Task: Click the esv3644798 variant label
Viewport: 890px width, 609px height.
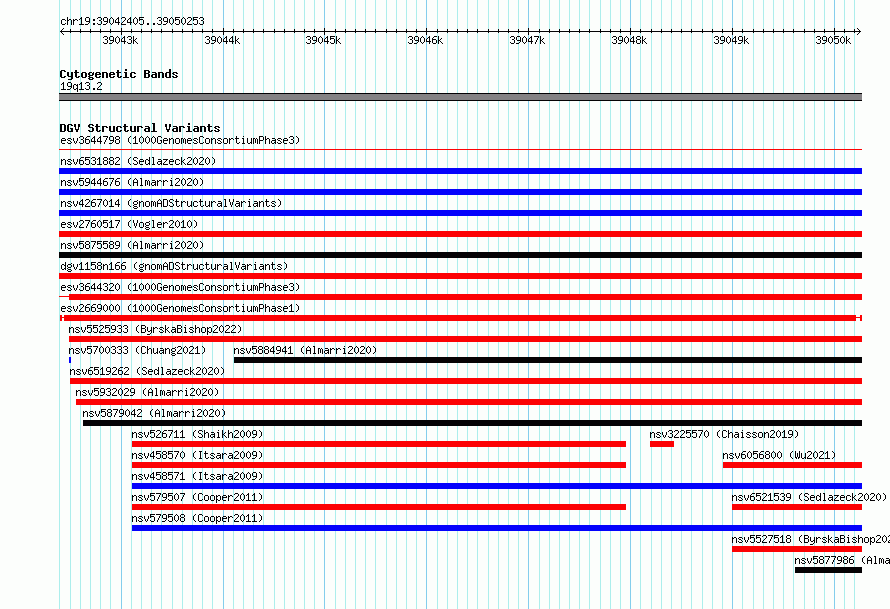Action: [x=180, y=140]
